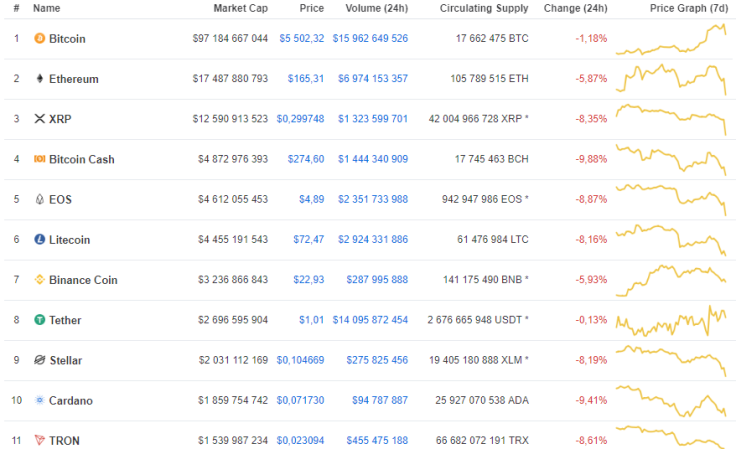The image size is (736, 449).
Task: Select Bitcoin market cap $97 184 667 044
Action: 230,38
